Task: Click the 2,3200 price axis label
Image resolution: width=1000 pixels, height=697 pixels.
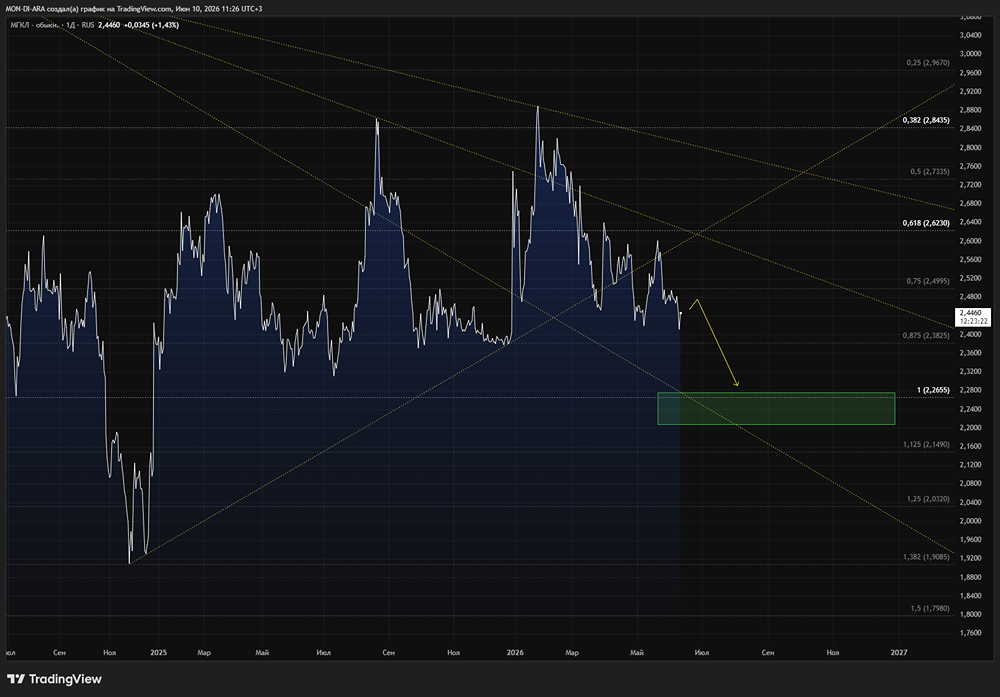Action: click(x=970, y=371)
